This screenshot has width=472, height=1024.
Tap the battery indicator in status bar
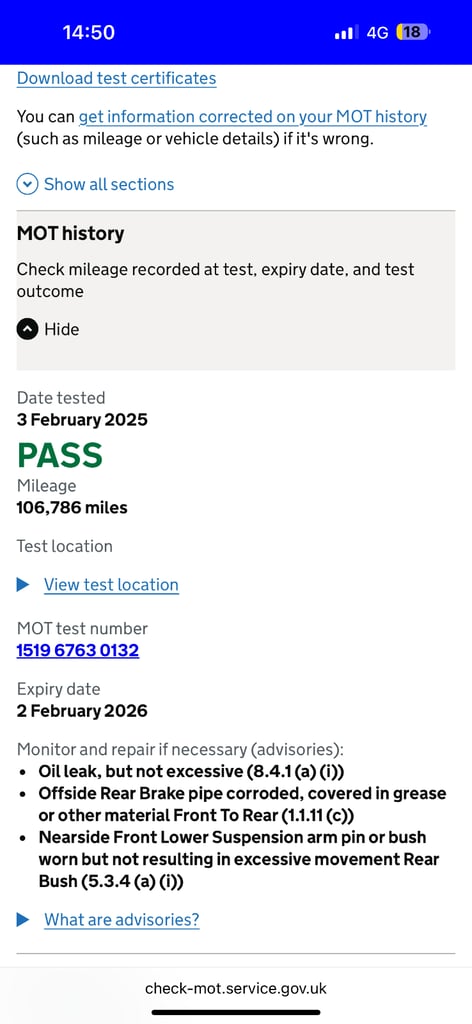(x=413, y=32)
